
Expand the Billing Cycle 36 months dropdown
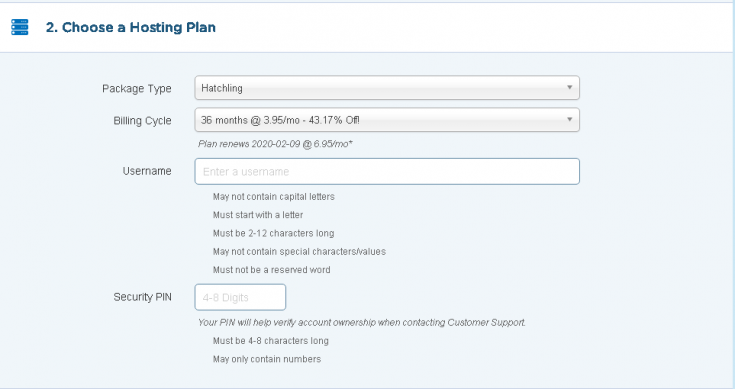click(387, 120)
